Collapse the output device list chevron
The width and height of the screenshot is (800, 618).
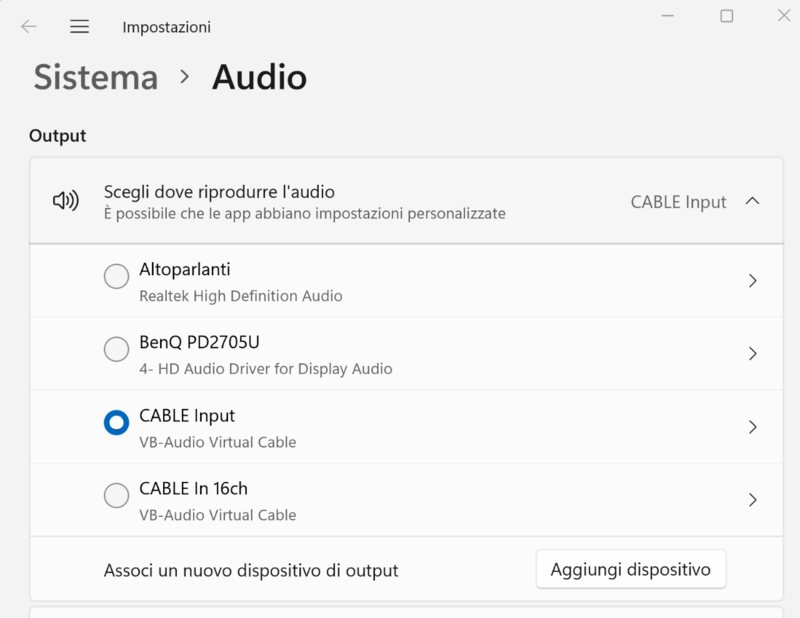point(753,201)
